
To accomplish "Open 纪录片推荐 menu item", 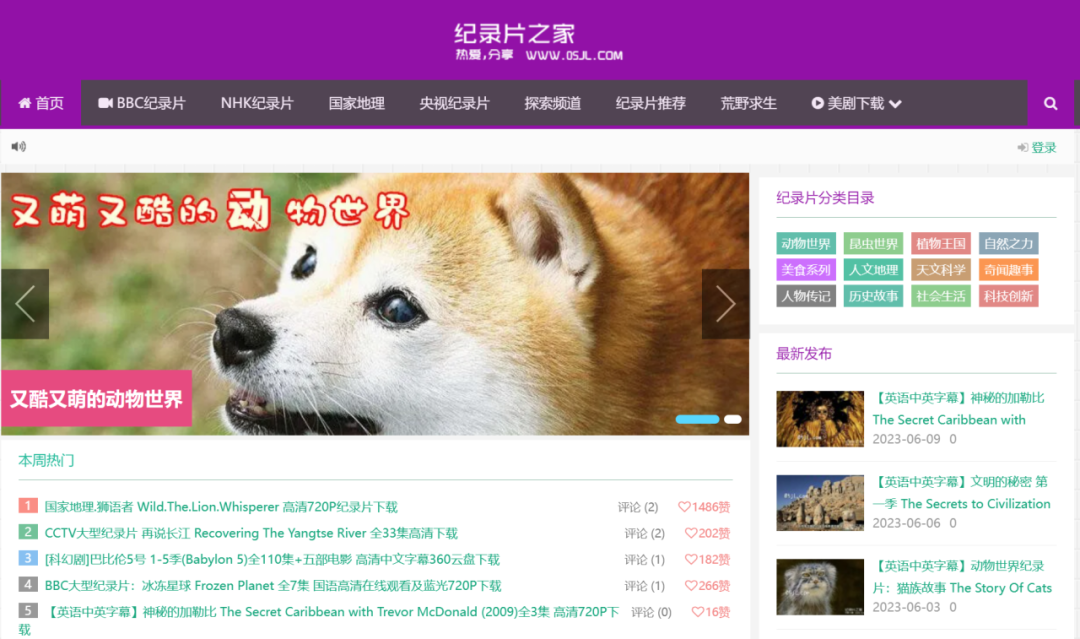I will (651, 103).
